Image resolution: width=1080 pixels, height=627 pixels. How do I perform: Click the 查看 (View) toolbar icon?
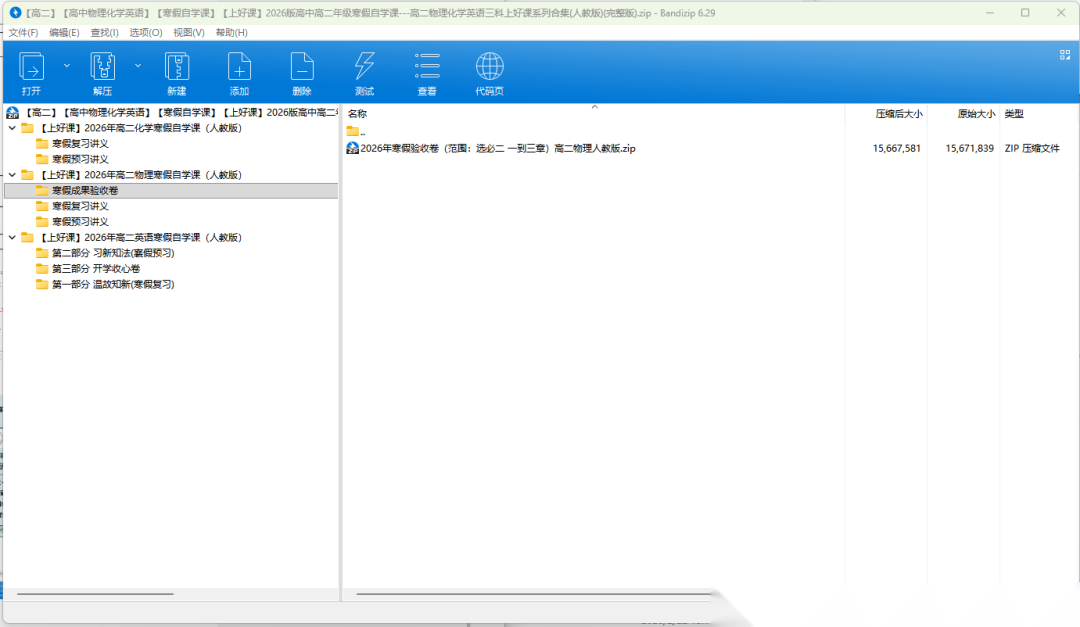[x=427, y=68]
